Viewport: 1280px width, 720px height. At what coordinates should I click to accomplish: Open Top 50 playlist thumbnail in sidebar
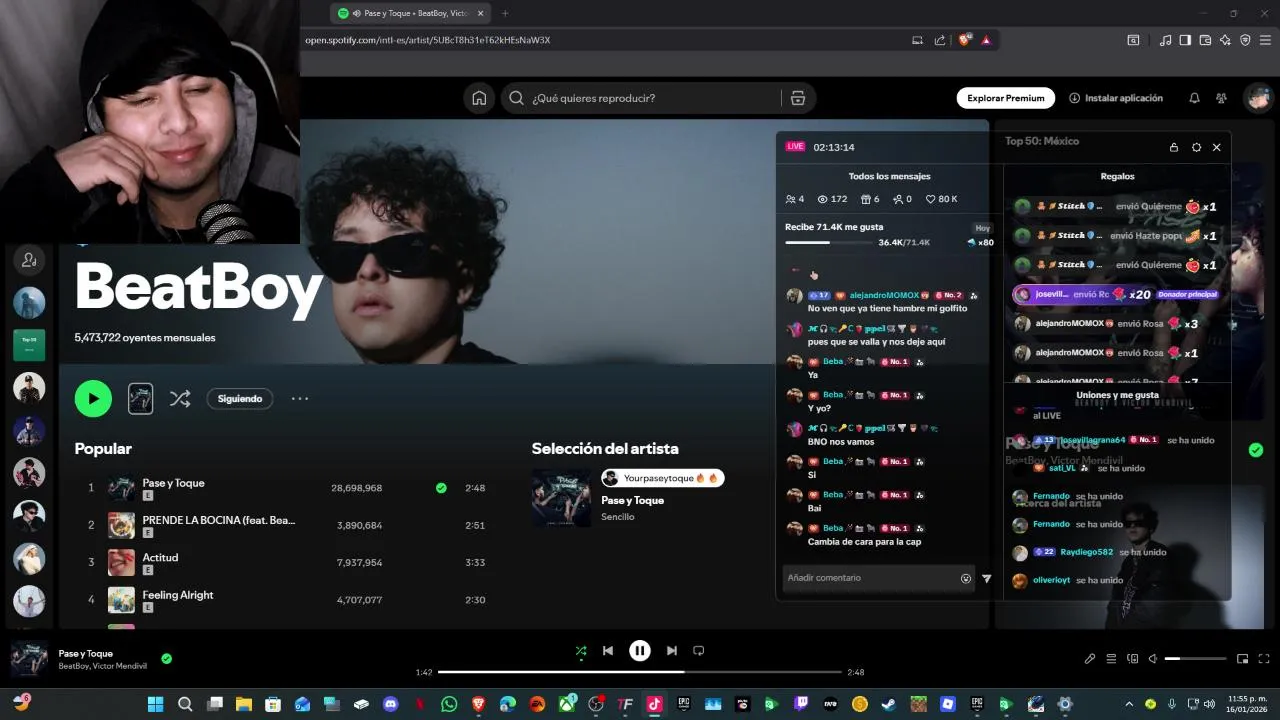29,345
